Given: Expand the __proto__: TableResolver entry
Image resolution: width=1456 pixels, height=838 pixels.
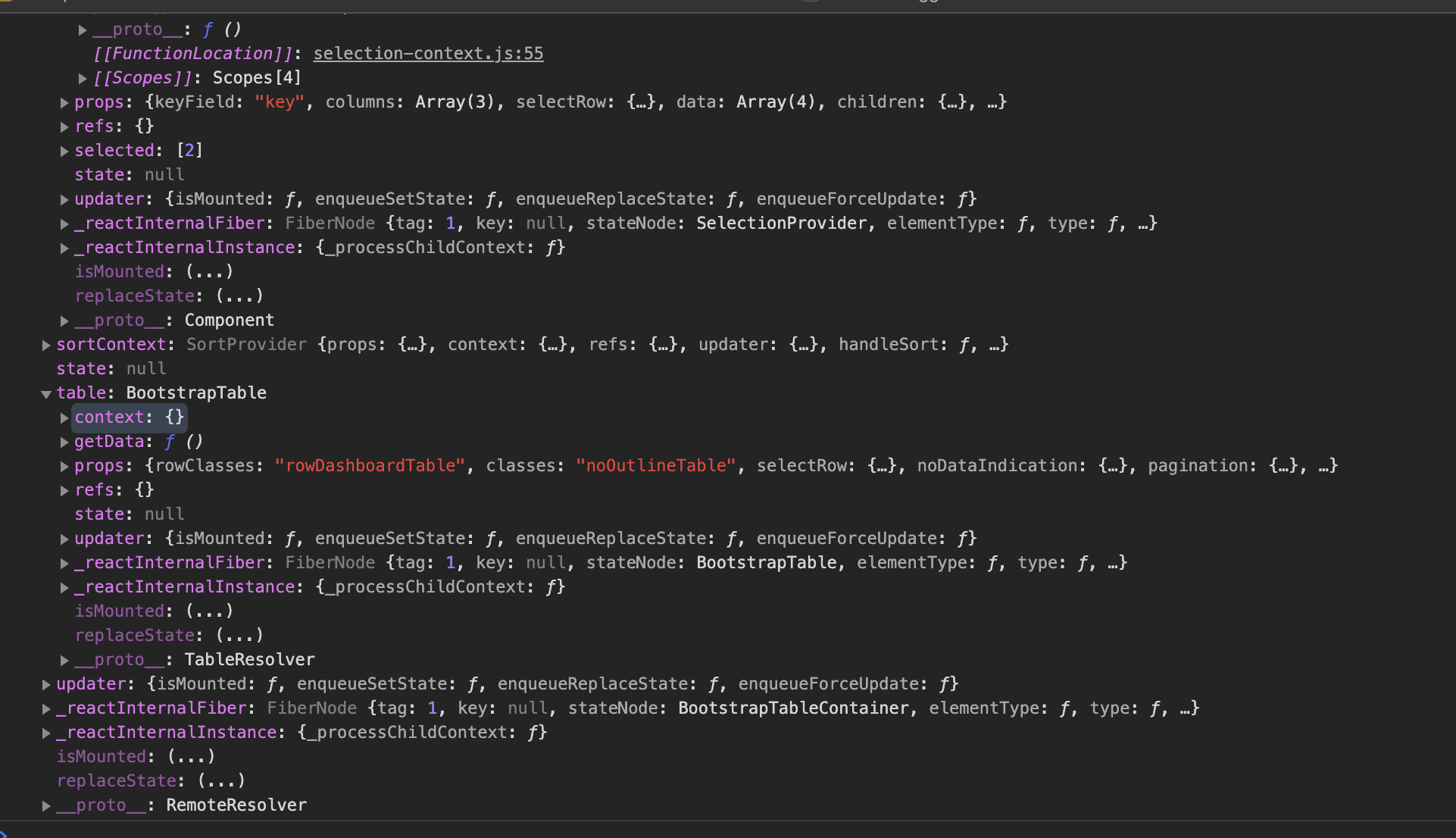Looking at the screenshot, I should [64, 659].
